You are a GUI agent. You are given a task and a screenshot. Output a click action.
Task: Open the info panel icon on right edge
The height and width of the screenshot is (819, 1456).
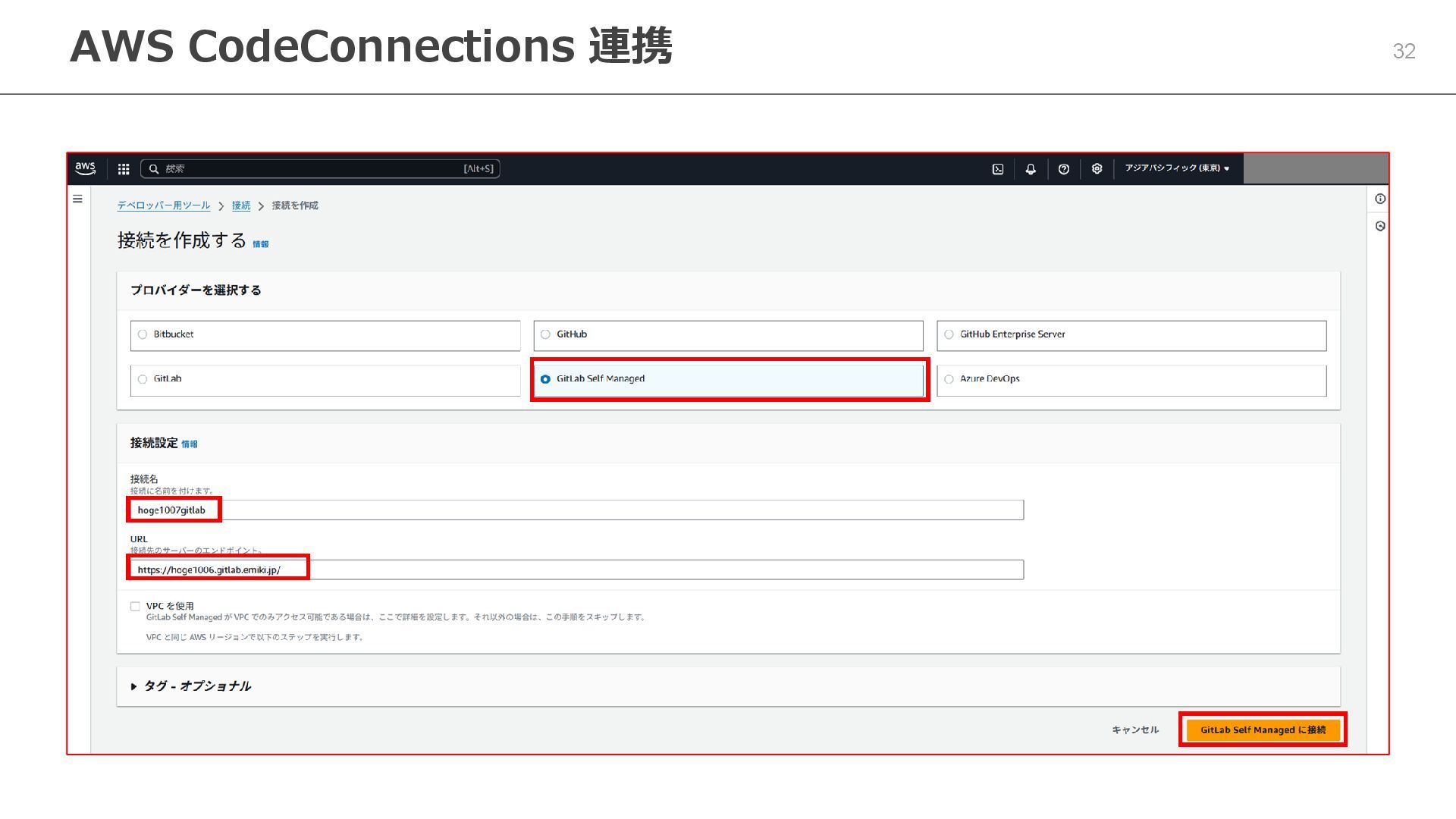[1380, 199]
